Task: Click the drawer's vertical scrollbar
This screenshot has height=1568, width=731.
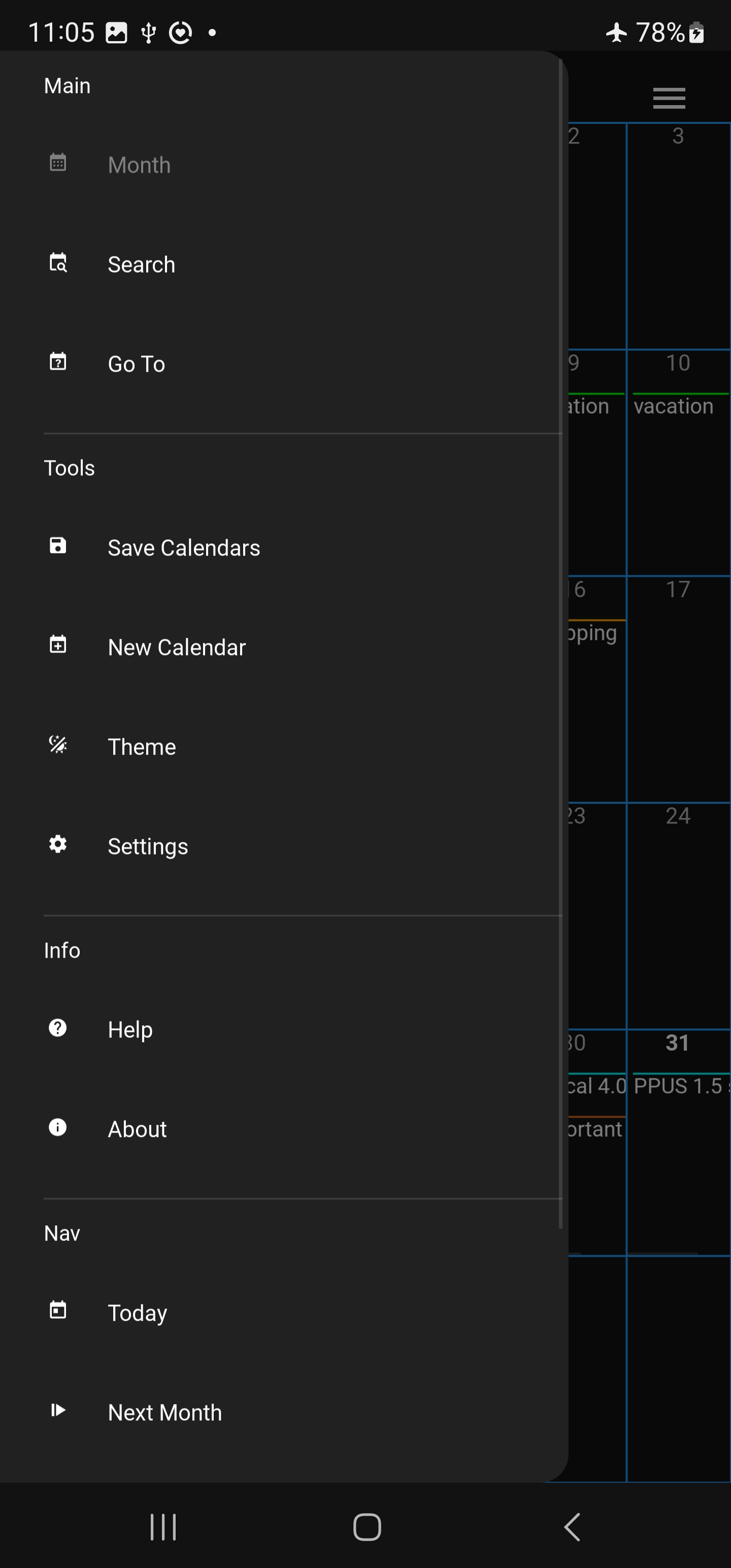Action: [560, 639]
